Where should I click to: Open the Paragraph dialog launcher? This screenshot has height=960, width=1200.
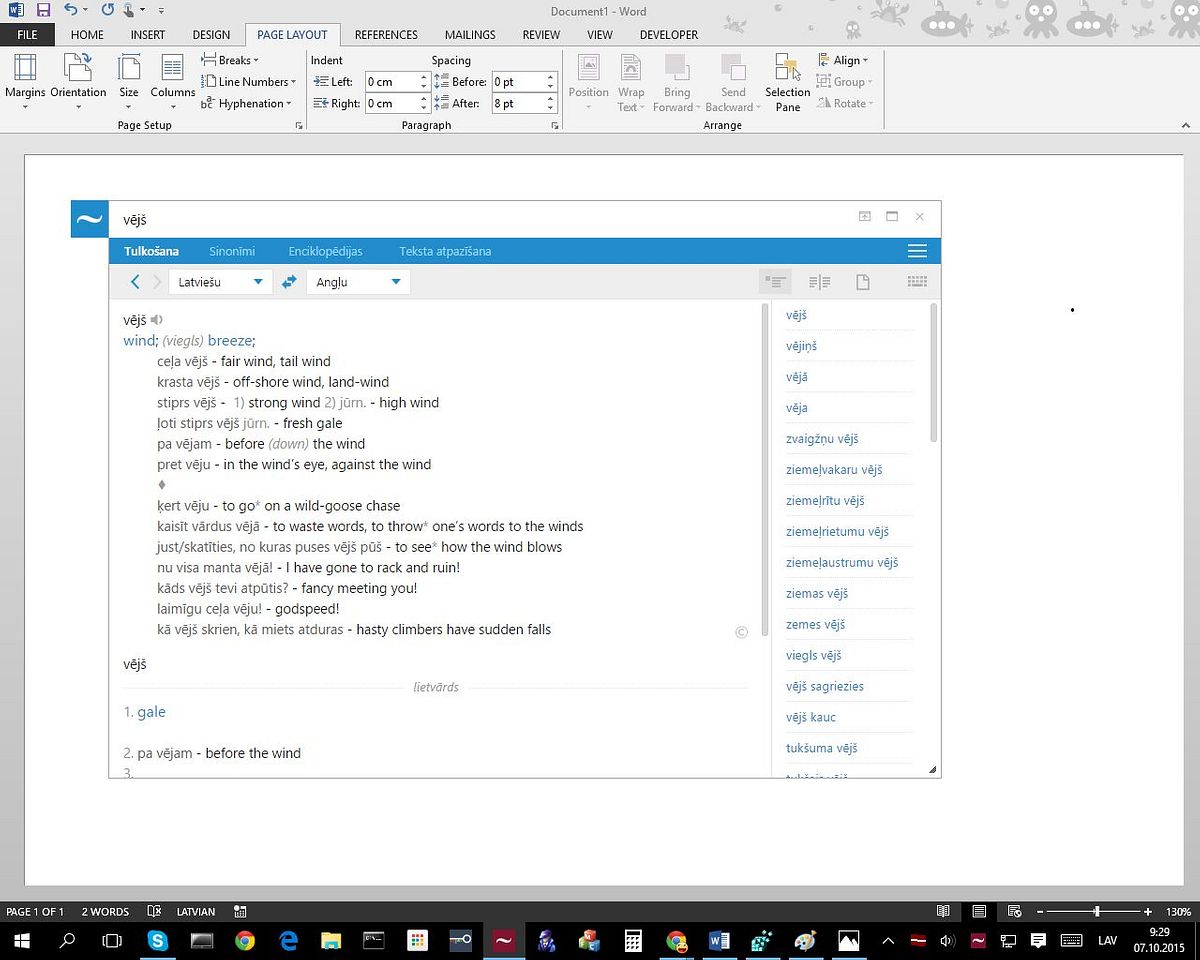(555, 126)
